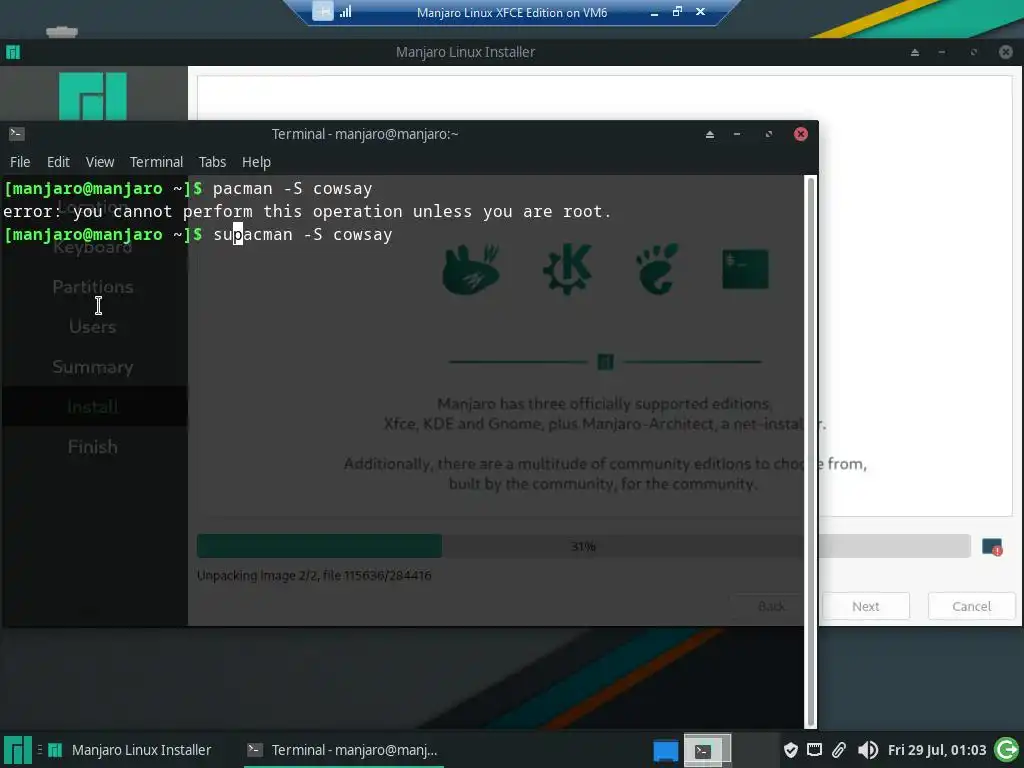This screenshot has height=768, width=1024.
Task: Click the pin icon on VM toolbar
Action: coord(323,11)
